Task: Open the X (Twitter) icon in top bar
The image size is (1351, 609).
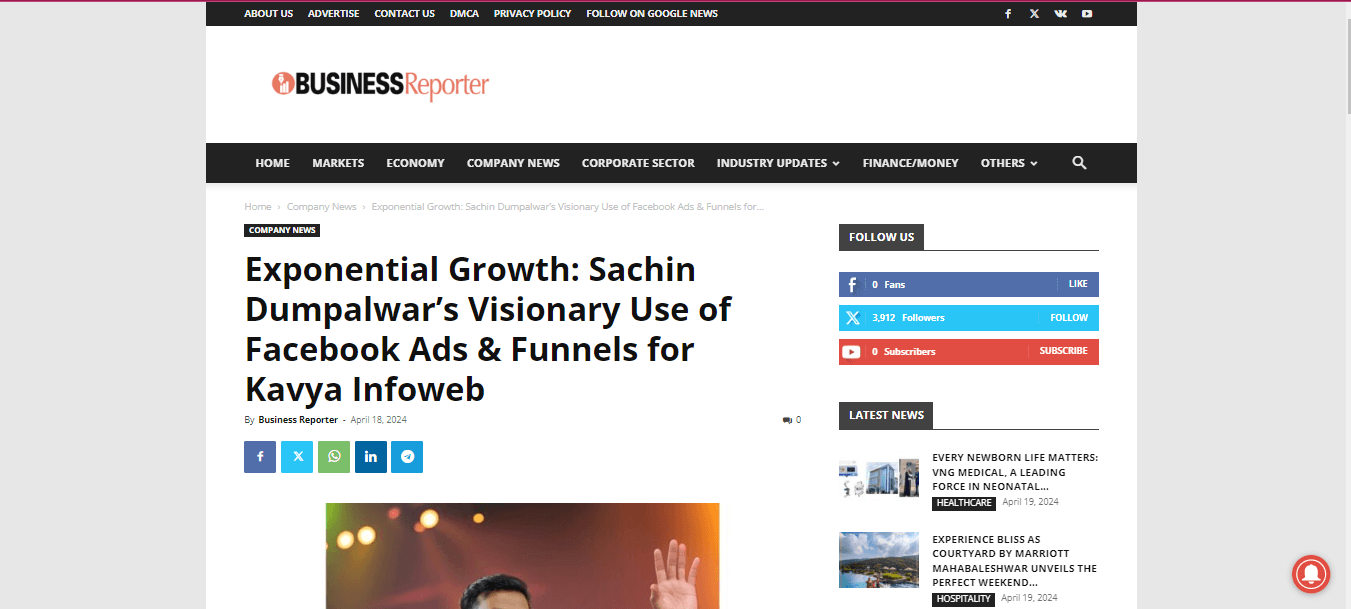Action: pyautogui.click(x=1034, y=14)
